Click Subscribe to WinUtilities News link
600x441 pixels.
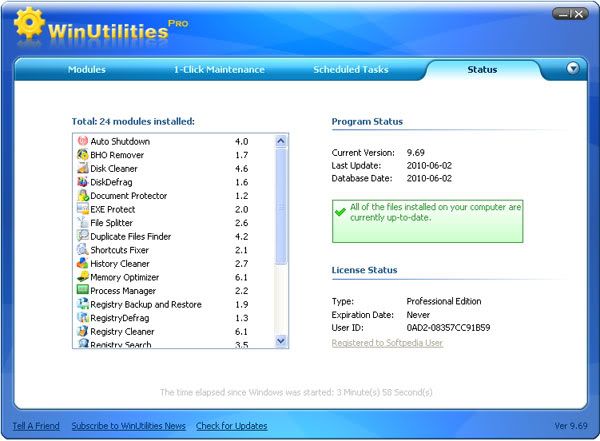(x=129, y=426)
